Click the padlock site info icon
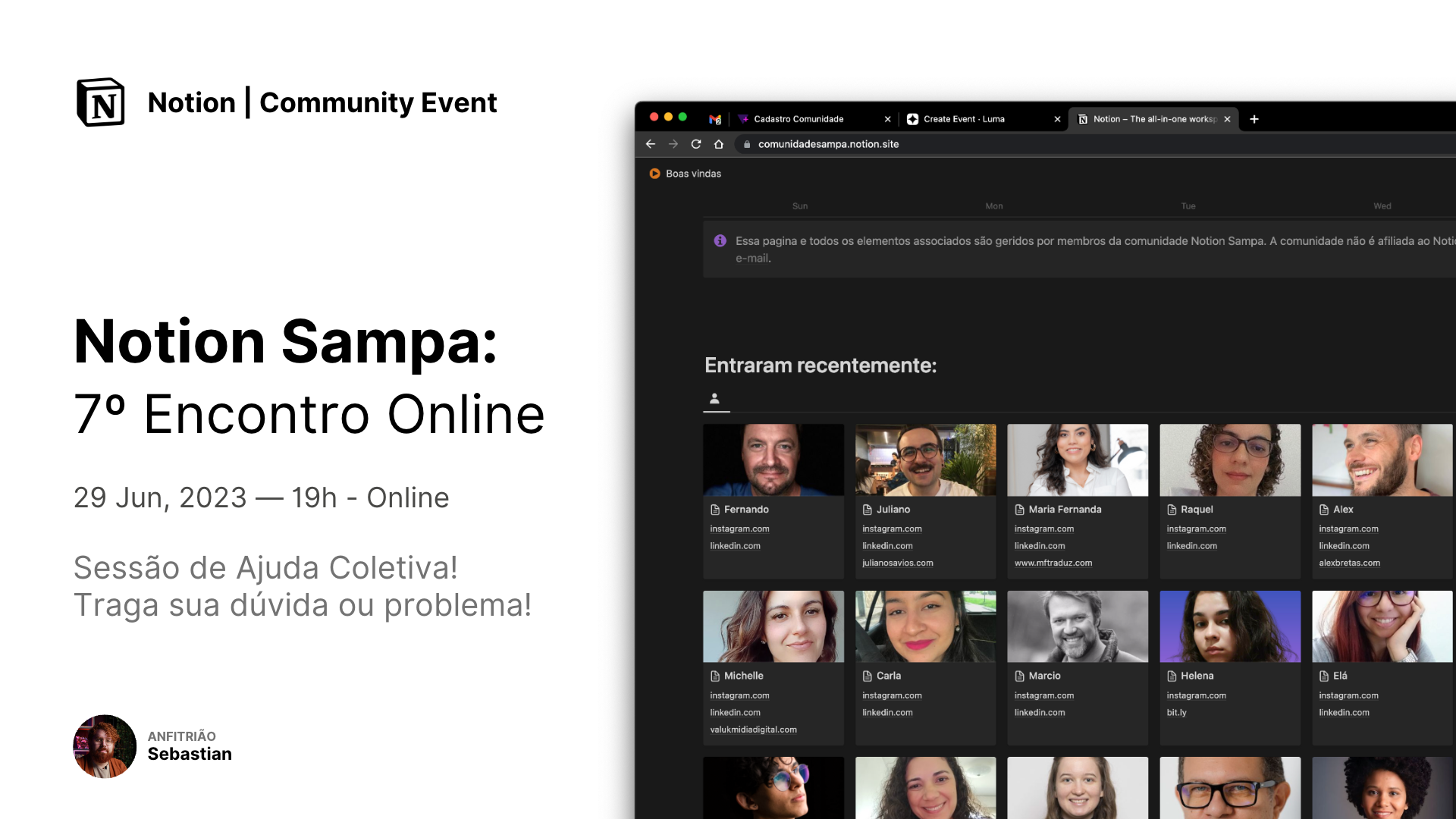 point(747,144)
